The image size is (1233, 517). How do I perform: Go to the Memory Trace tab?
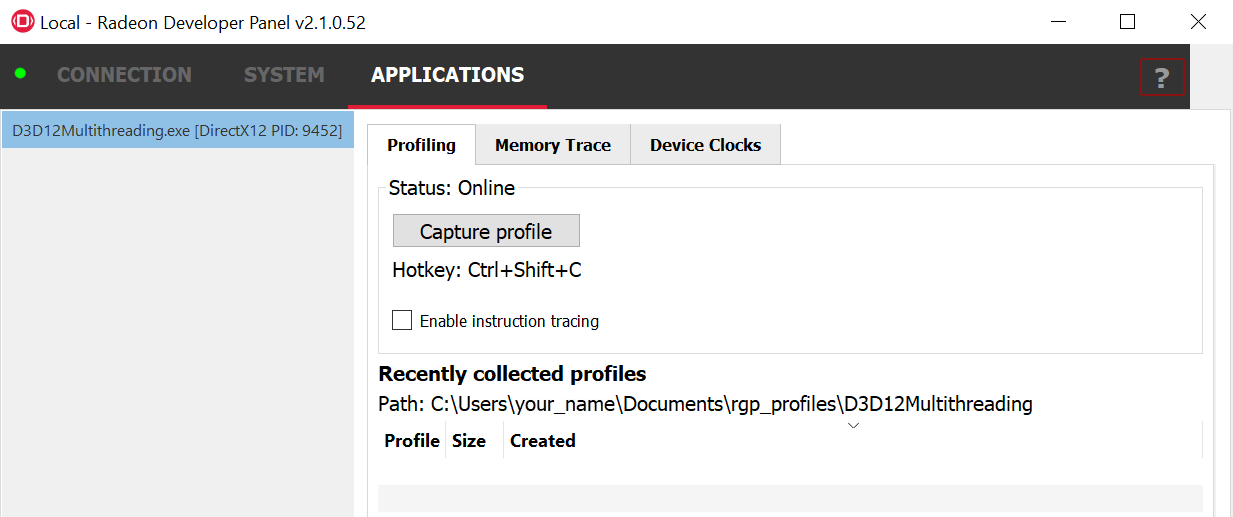[552, 145]
